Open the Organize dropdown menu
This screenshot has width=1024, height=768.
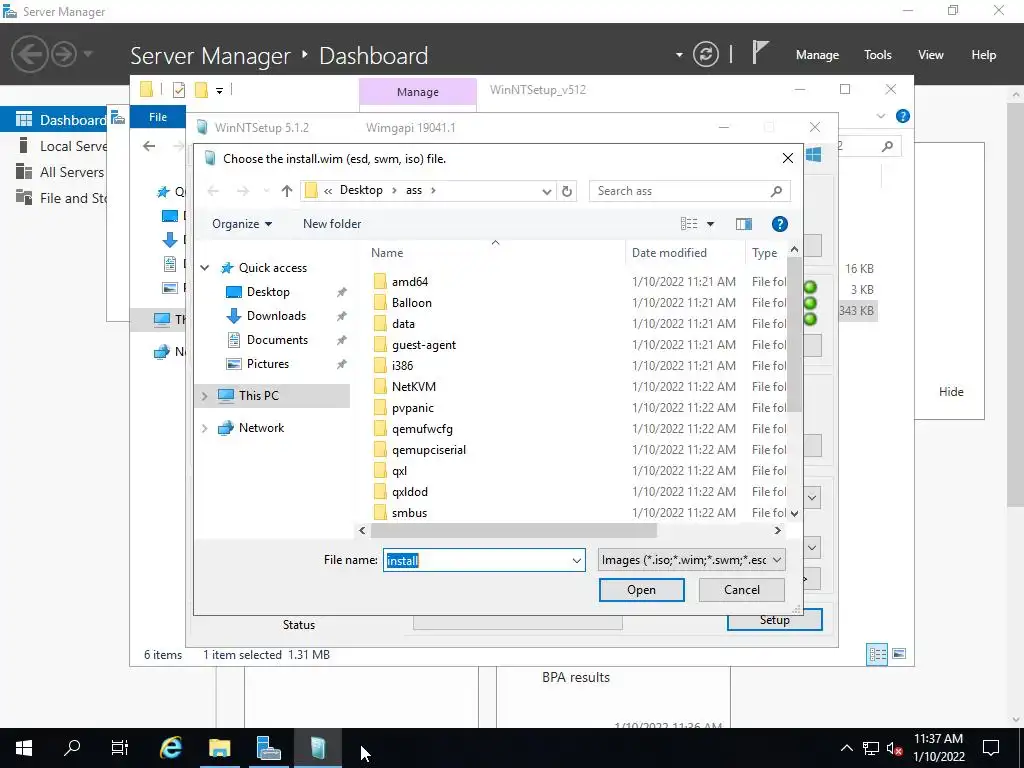pos(242,224)
